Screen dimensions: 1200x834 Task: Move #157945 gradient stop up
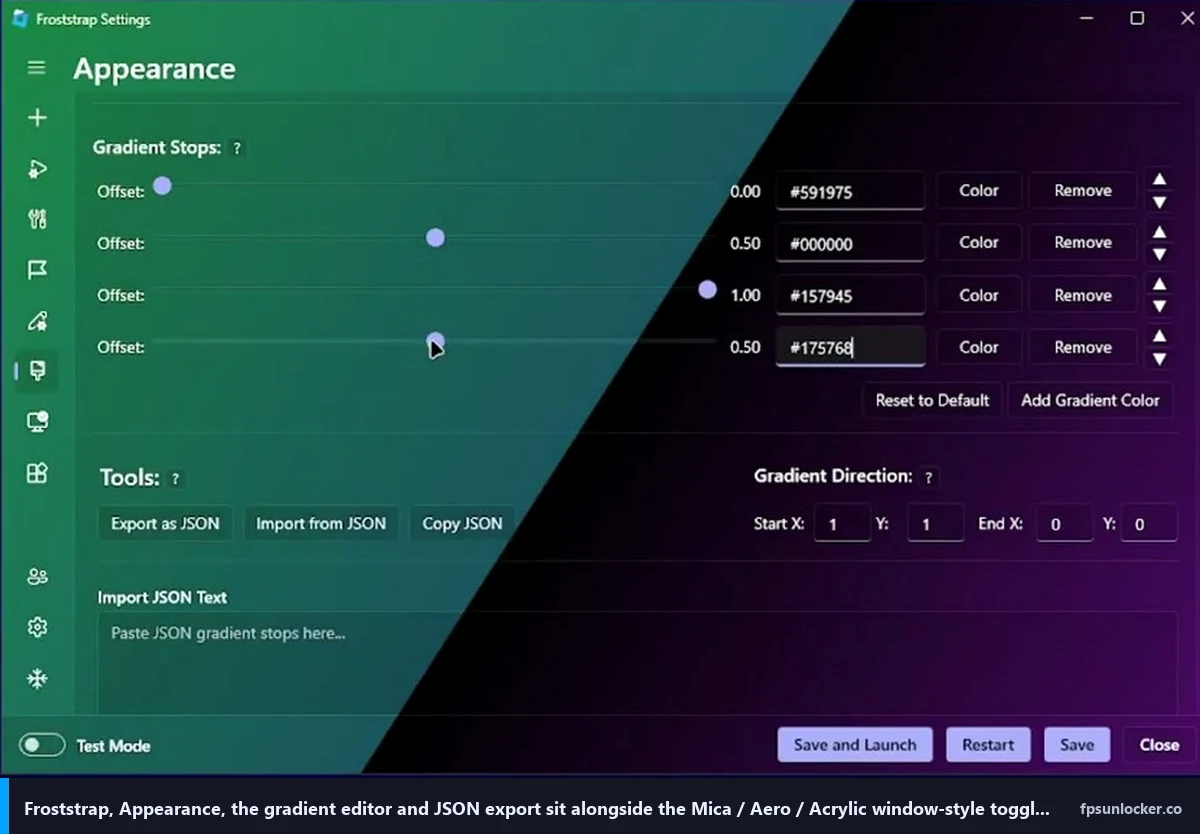tap(1159, 284)
